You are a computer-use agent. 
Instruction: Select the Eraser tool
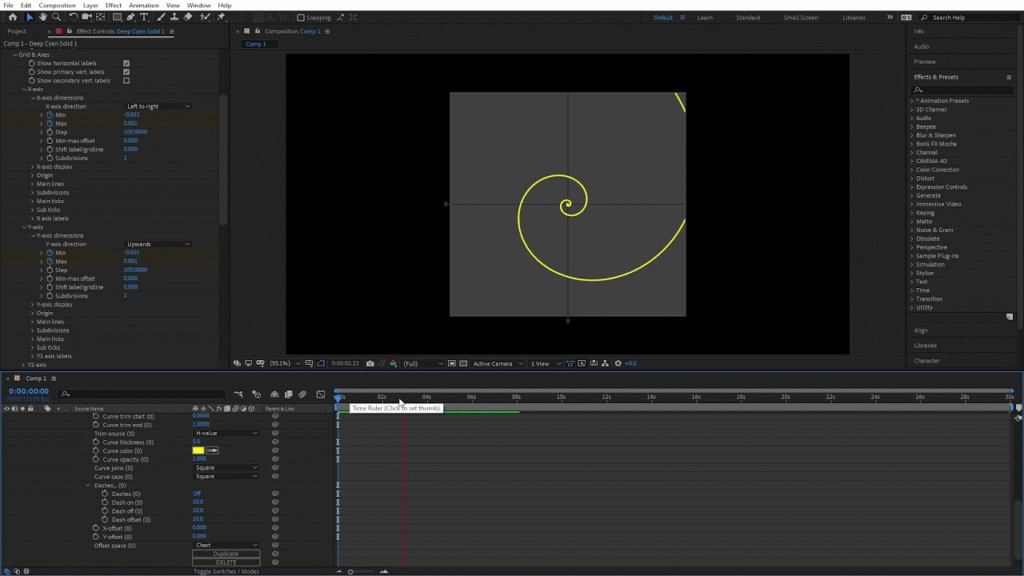click(x=188, y=17)
